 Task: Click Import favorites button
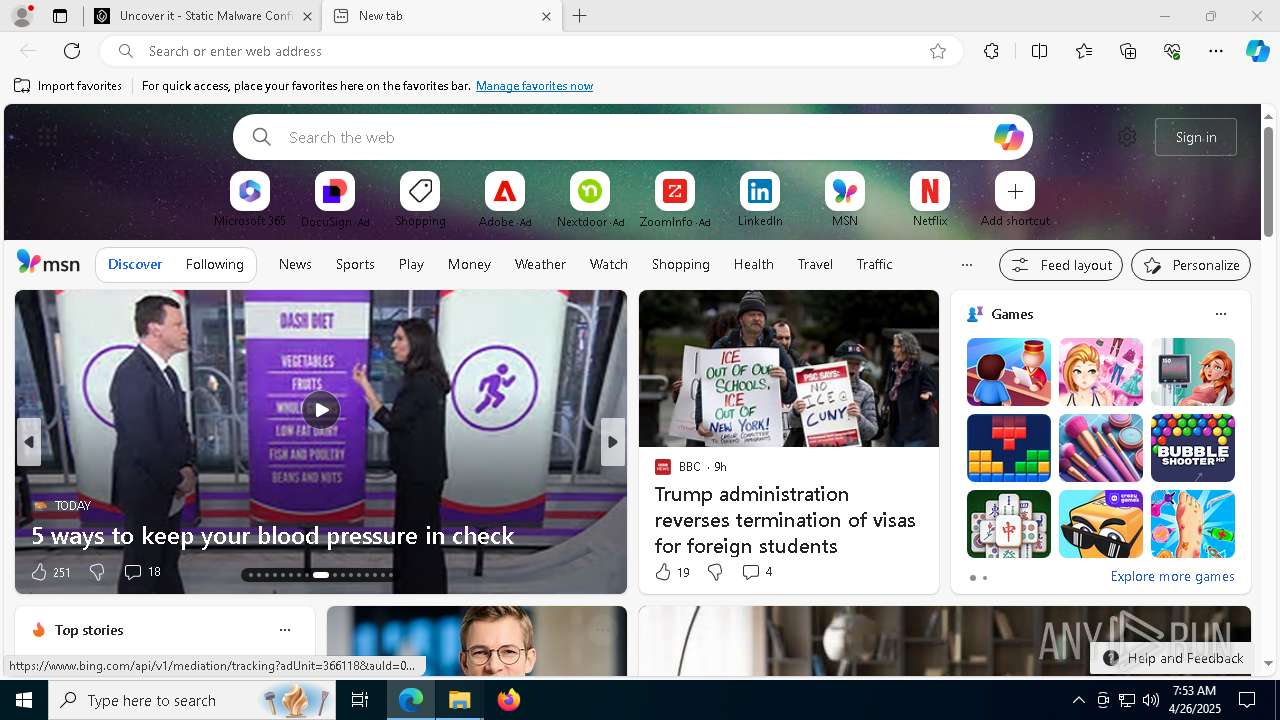[68, 86]
